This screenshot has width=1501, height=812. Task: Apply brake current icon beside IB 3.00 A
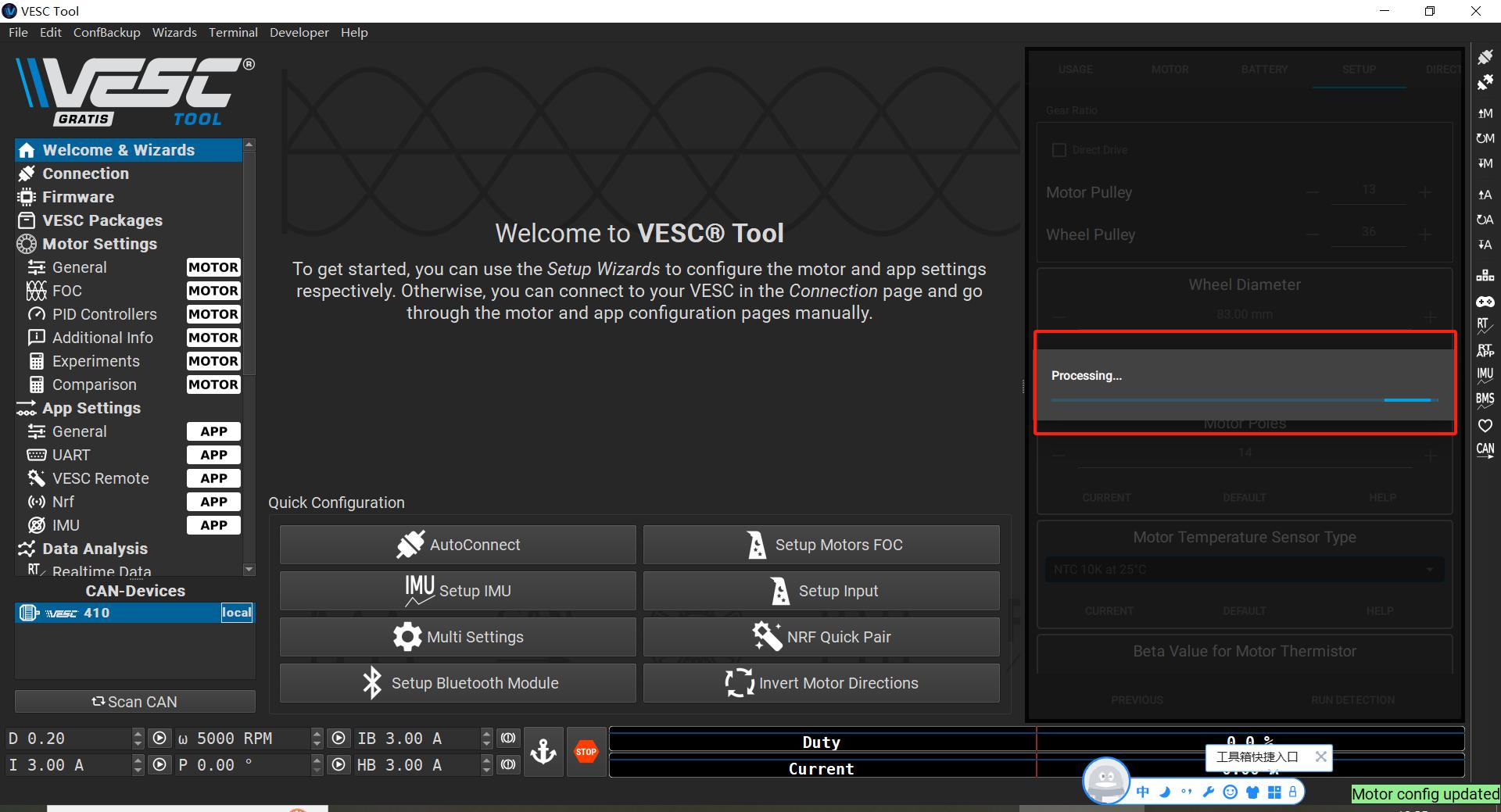click(x=508, y=739)
